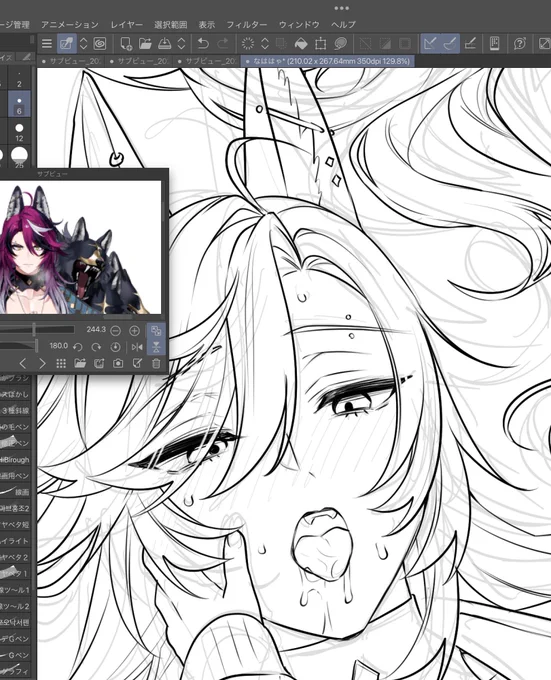Viewport: 551px width, 680px height.
Task: Open Sub View image grid list
Action: coord(61,363)
